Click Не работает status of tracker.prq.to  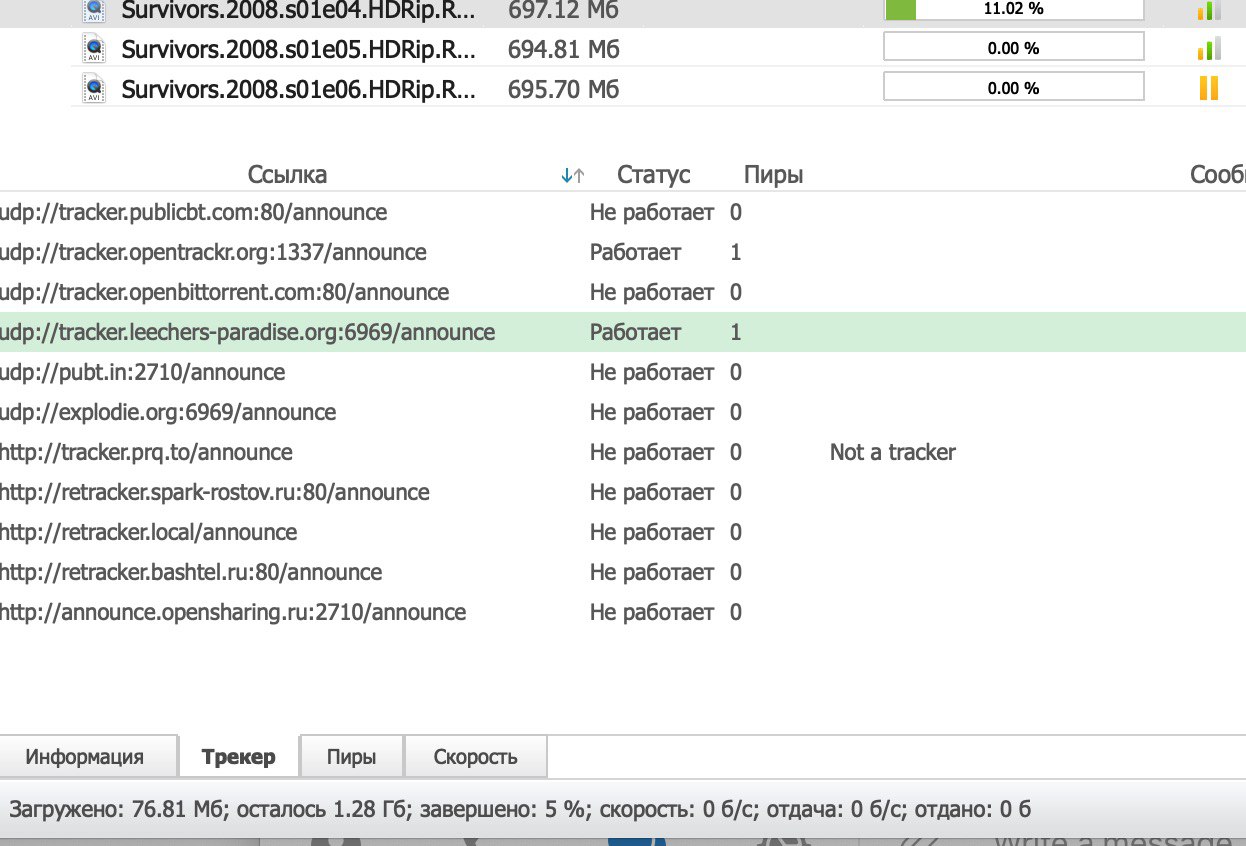pos(652,452)
